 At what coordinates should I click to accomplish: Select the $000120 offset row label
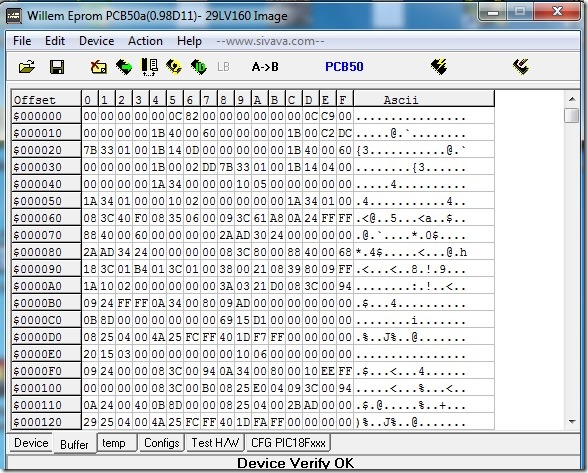pyautogui.click(x=46, y=422)
